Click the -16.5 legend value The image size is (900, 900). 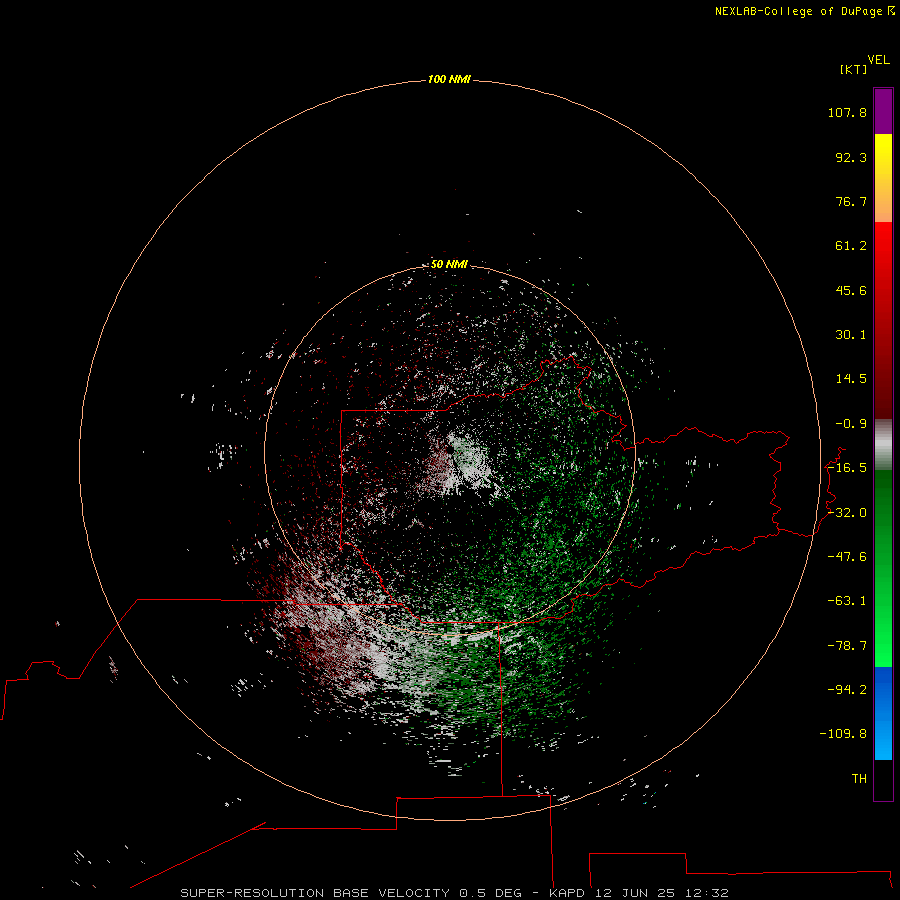click(847, 468)
